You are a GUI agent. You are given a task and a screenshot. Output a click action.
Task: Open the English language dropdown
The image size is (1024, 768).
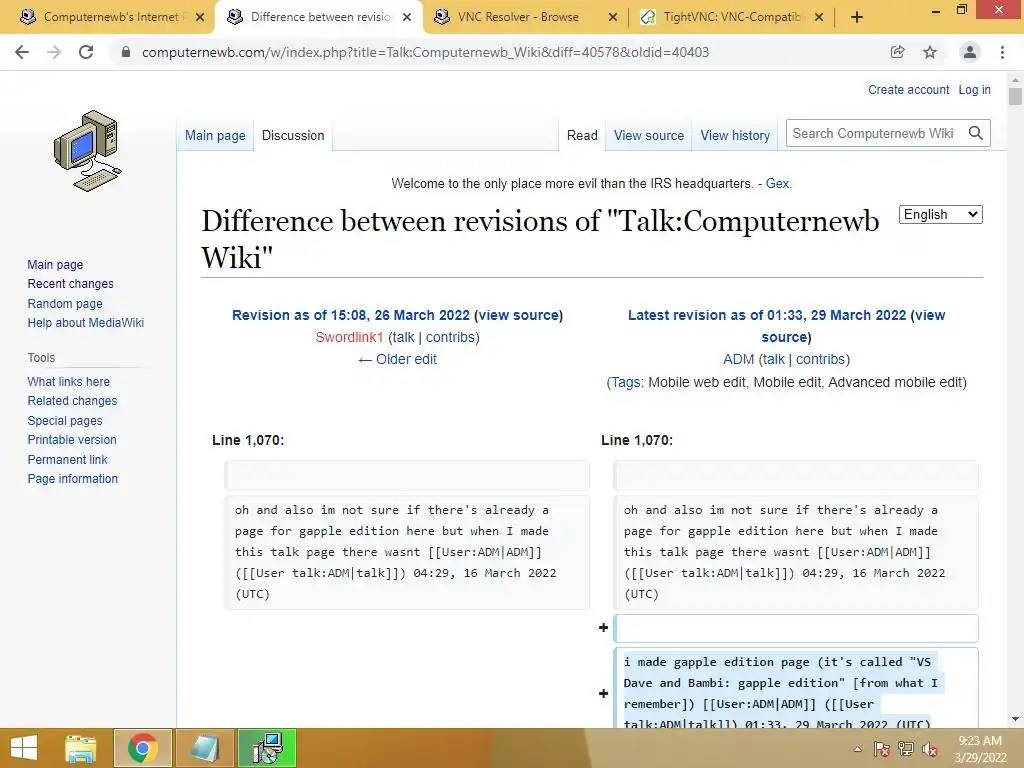pos(940,215)
